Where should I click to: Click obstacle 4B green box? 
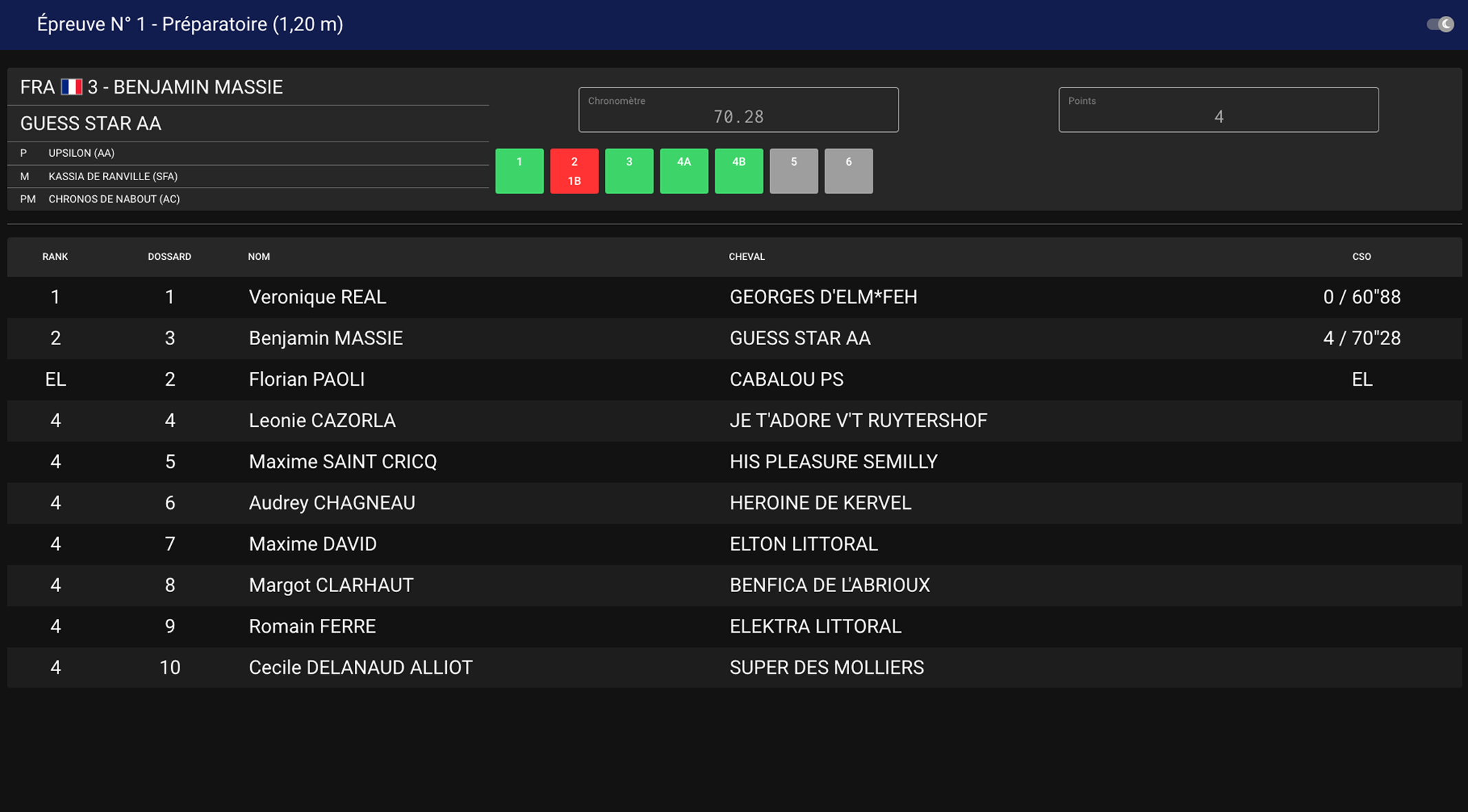(x=738, y=171)
